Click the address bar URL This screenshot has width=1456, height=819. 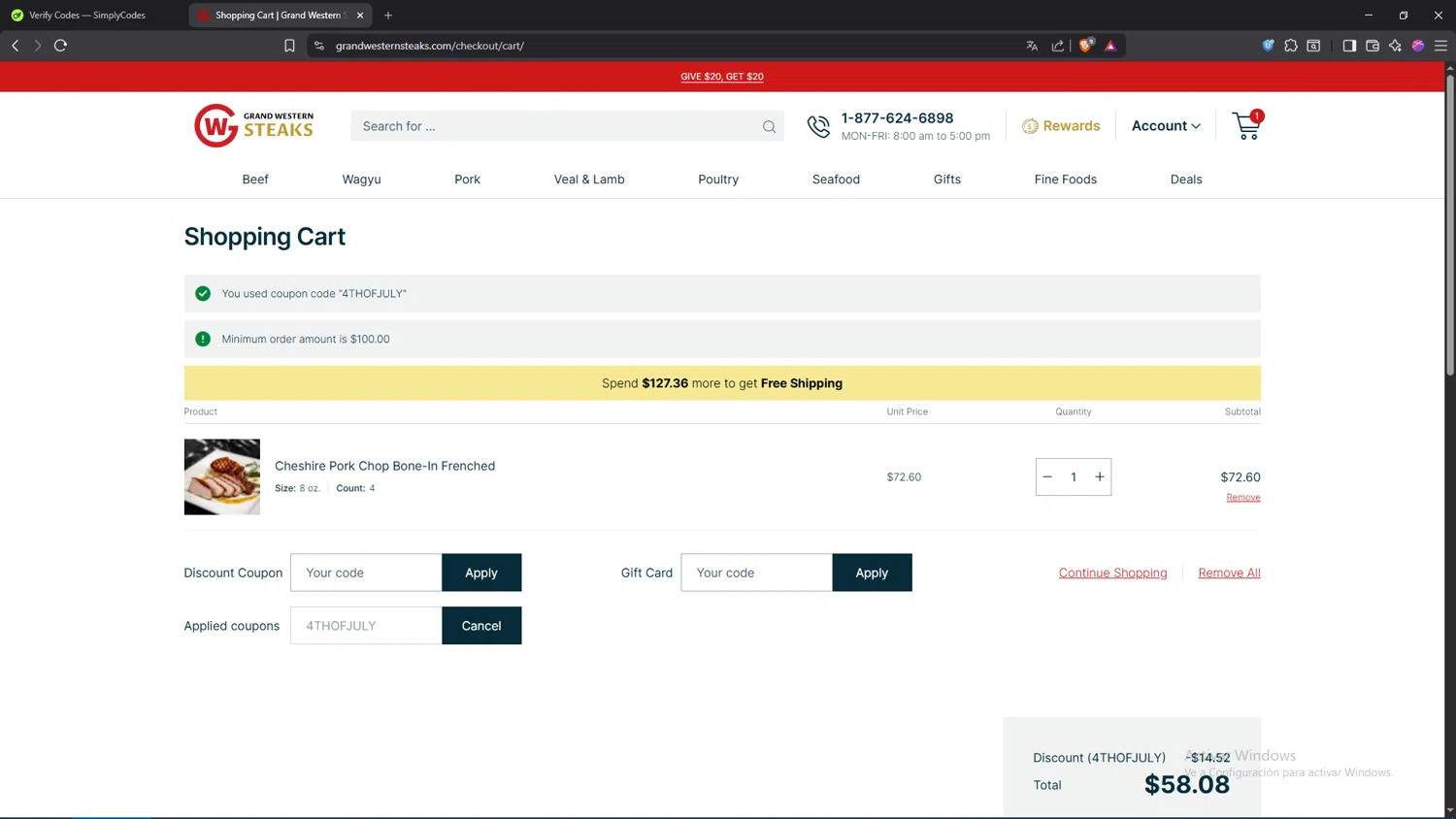(x=430, y=46)
